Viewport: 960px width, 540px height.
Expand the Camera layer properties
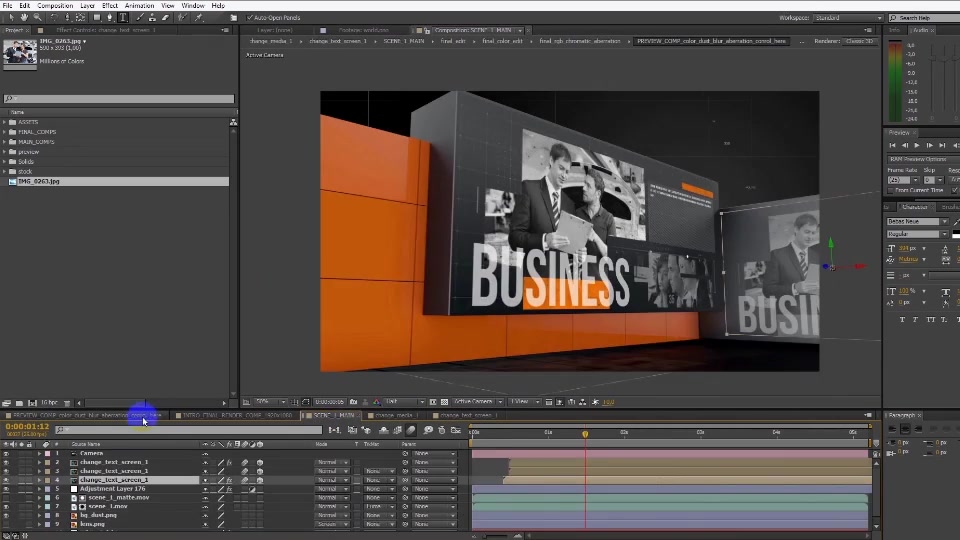pyautogui.click(x=39, y=454)
